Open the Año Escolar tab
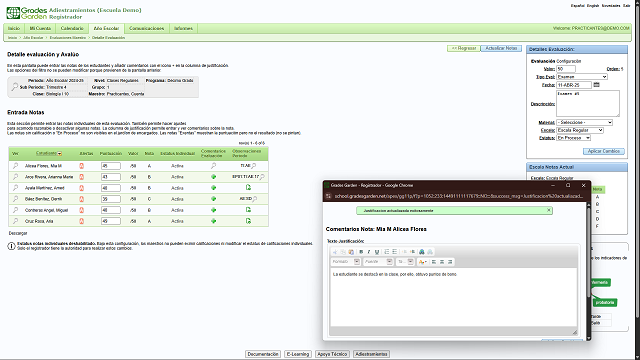This screenshot has height=360, width=640. coord(106,28)
